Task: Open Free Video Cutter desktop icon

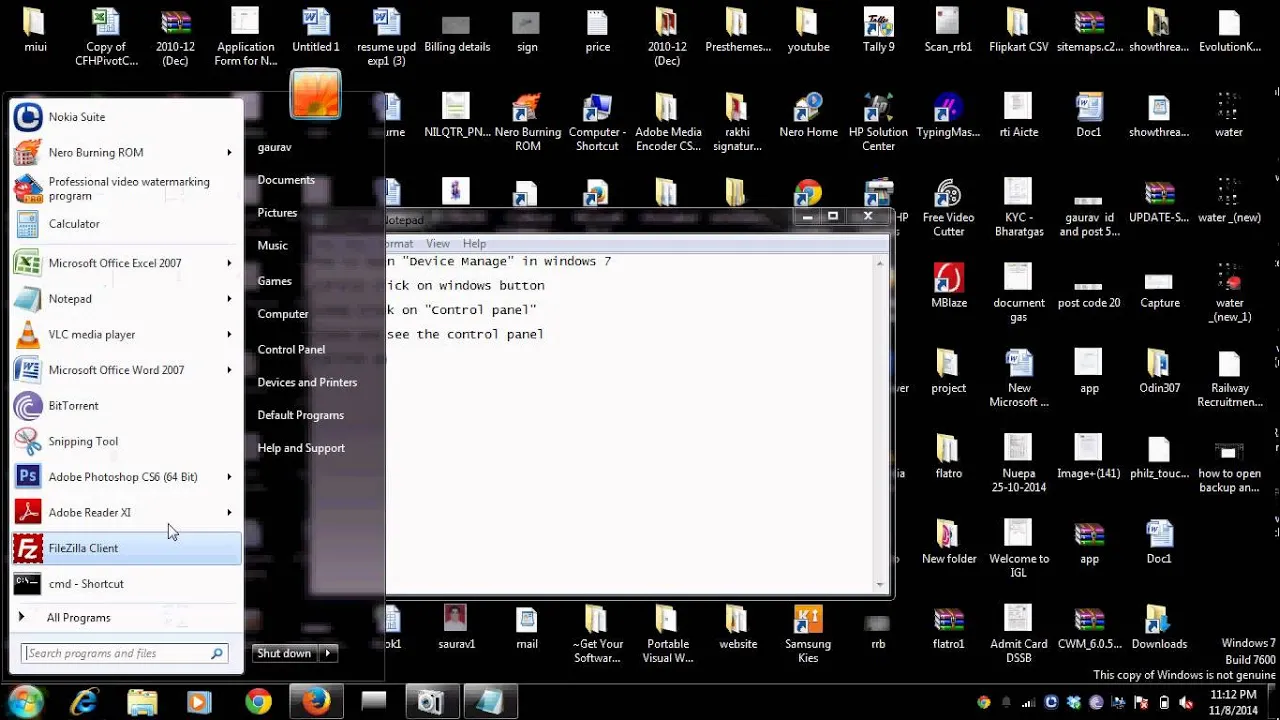Action: pos(948,209)
